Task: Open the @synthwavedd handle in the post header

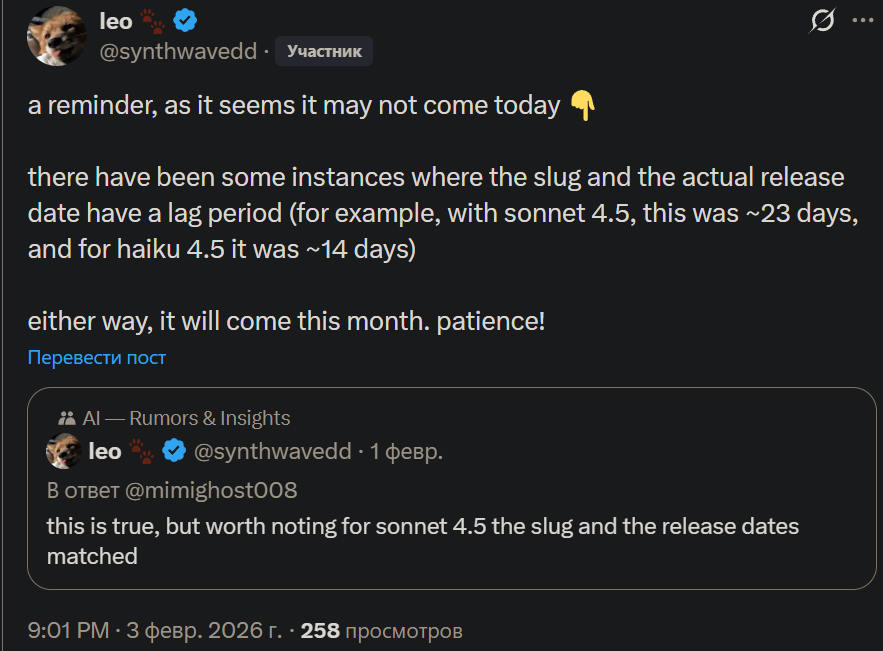Action: 178,51
